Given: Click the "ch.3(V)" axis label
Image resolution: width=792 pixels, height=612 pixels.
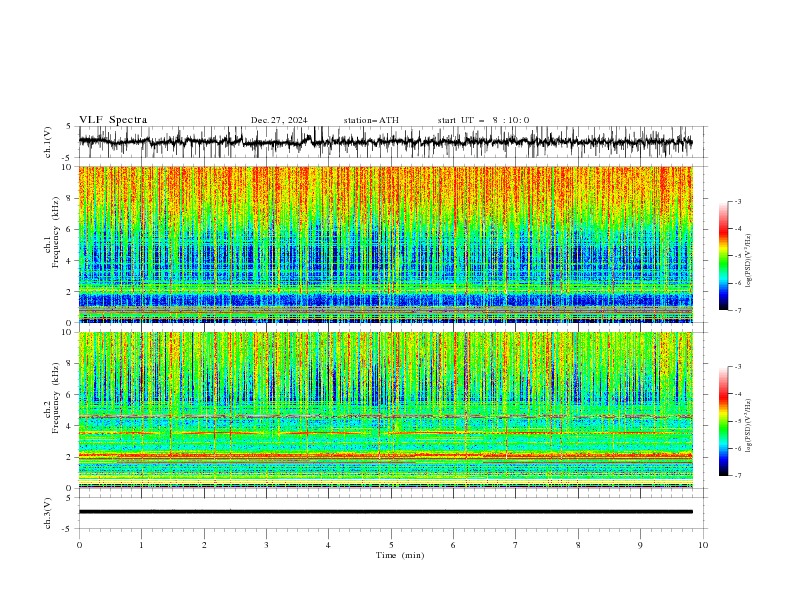Looking at the screenshot, I should point(48,513).
